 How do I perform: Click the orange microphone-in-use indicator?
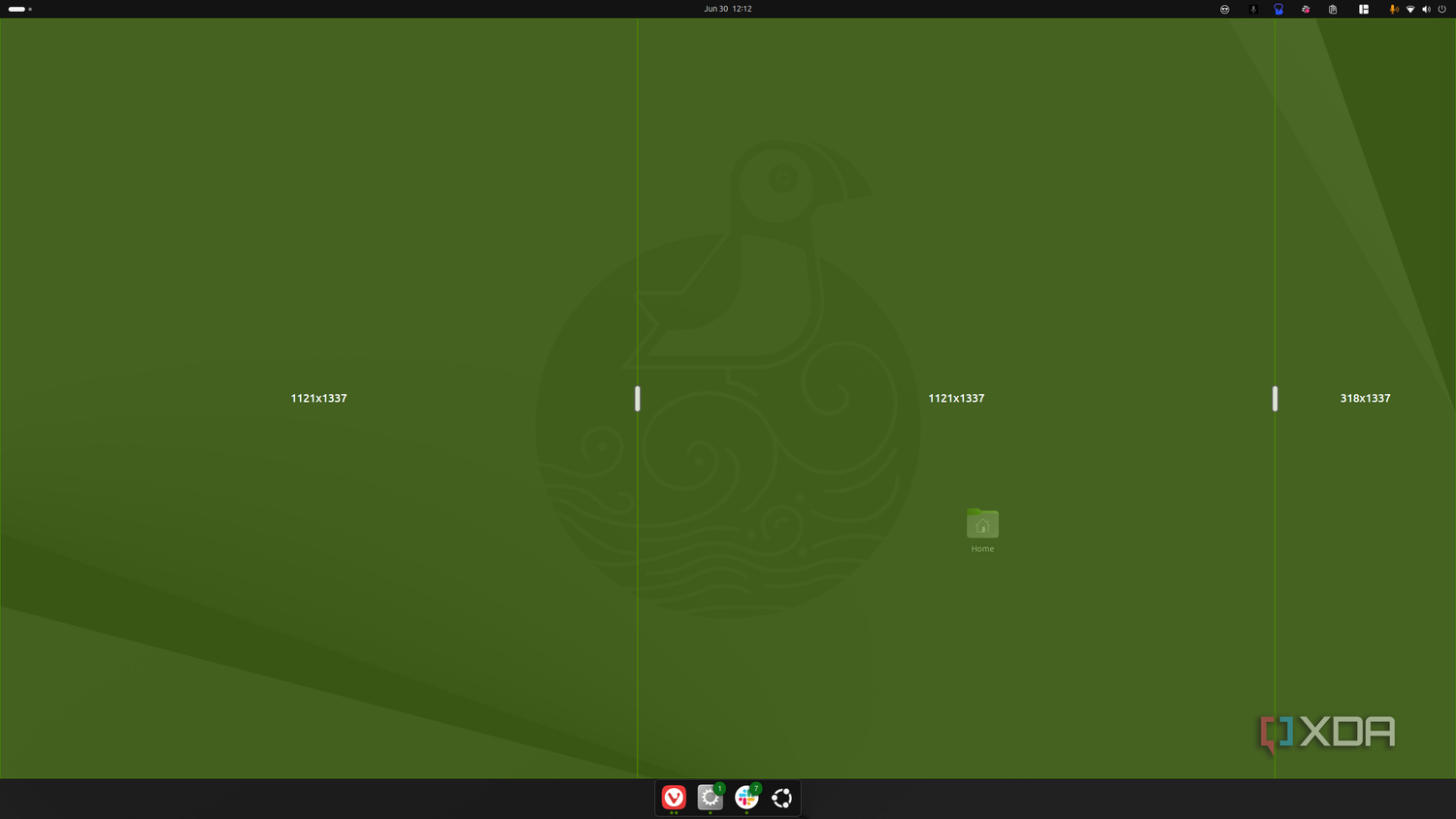point(1394,9)
